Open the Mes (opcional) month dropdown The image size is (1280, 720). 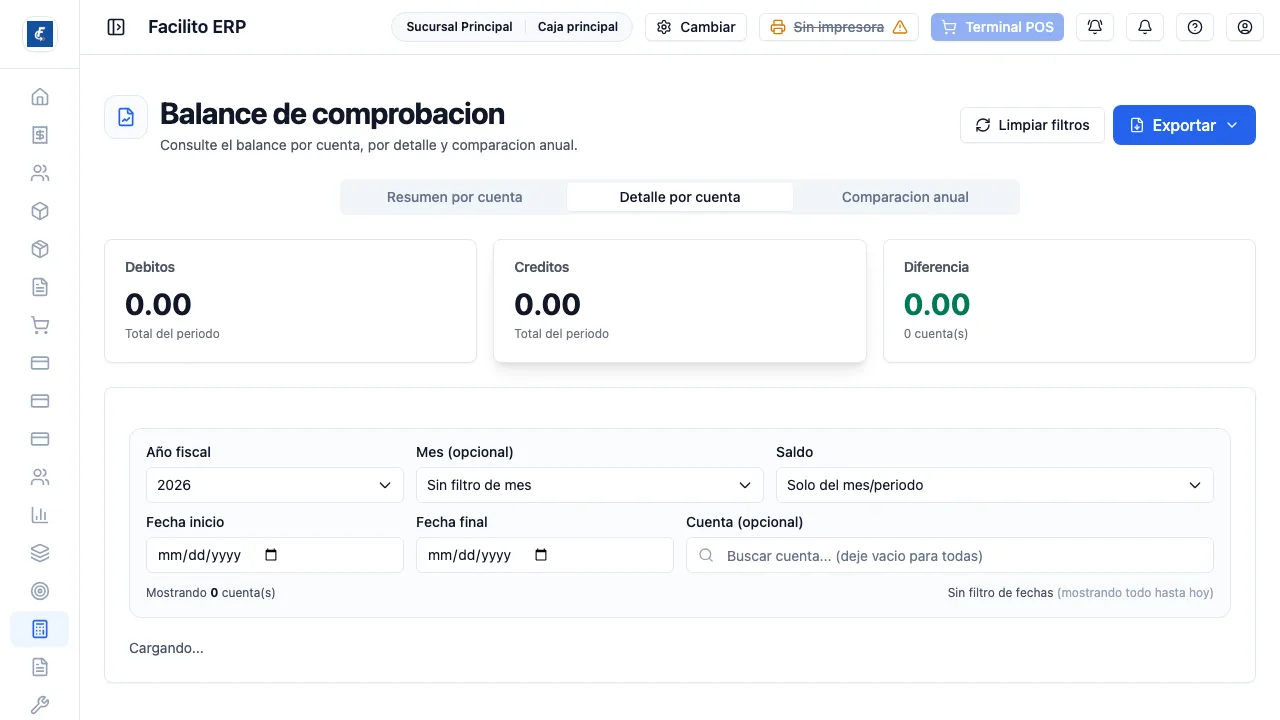(590, 485)
